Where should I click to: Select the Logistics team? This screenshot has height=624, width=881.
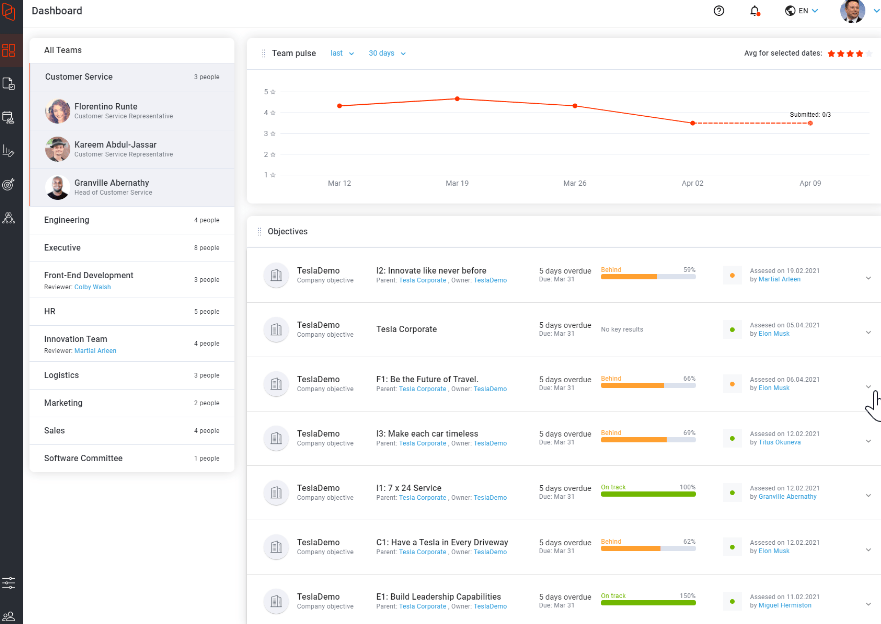pyautogui.click(x=131, y=375)
